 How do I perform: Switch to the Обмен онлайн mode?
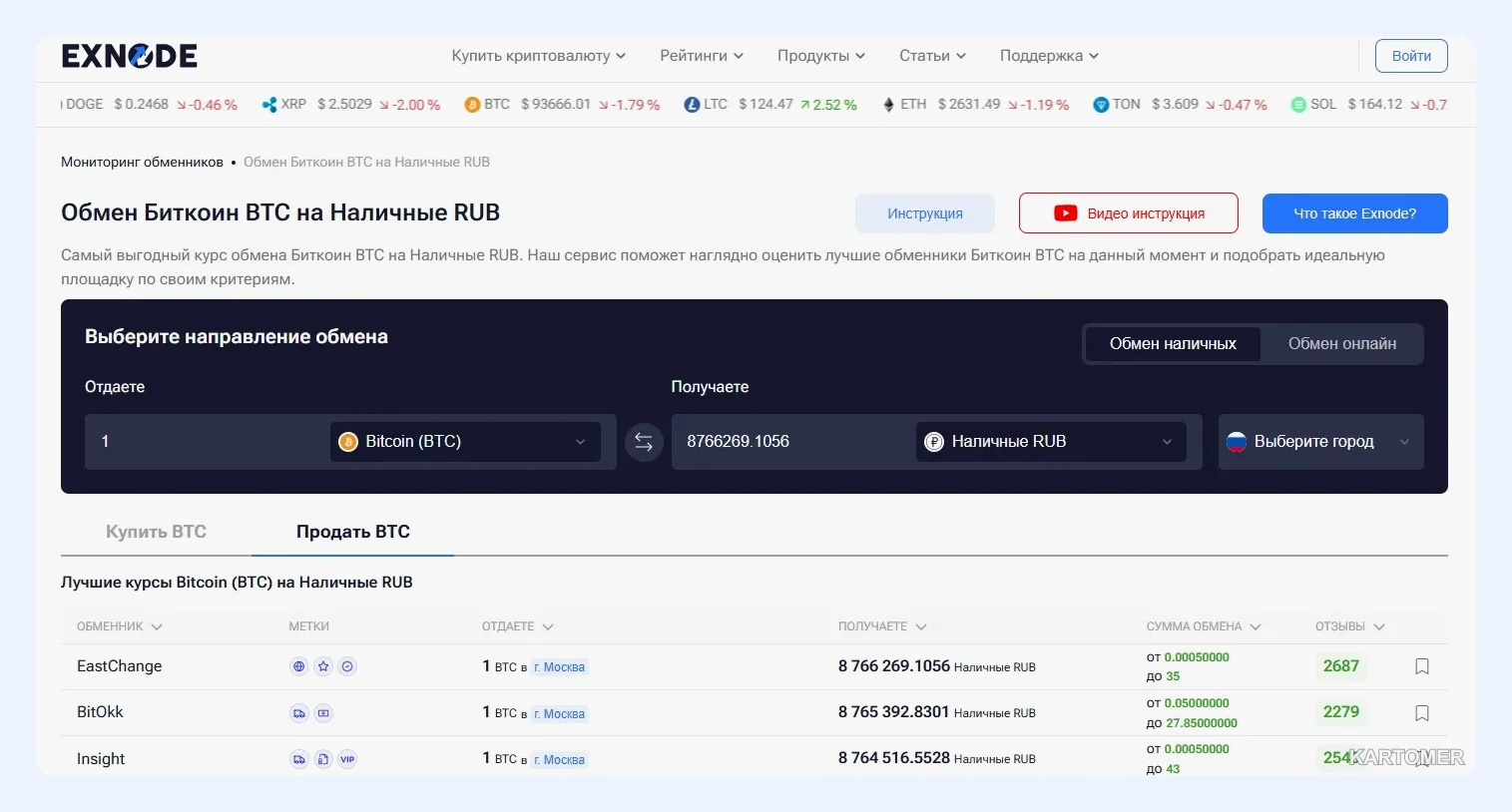point(1342,344)
